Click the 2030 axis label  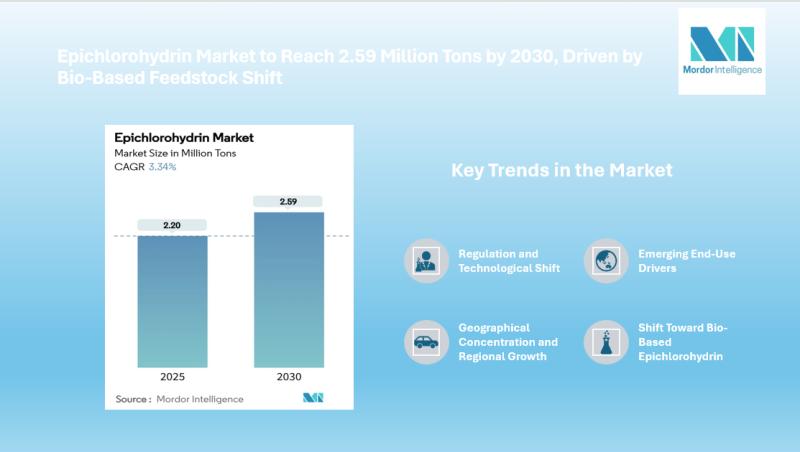(x=289, y=376)
